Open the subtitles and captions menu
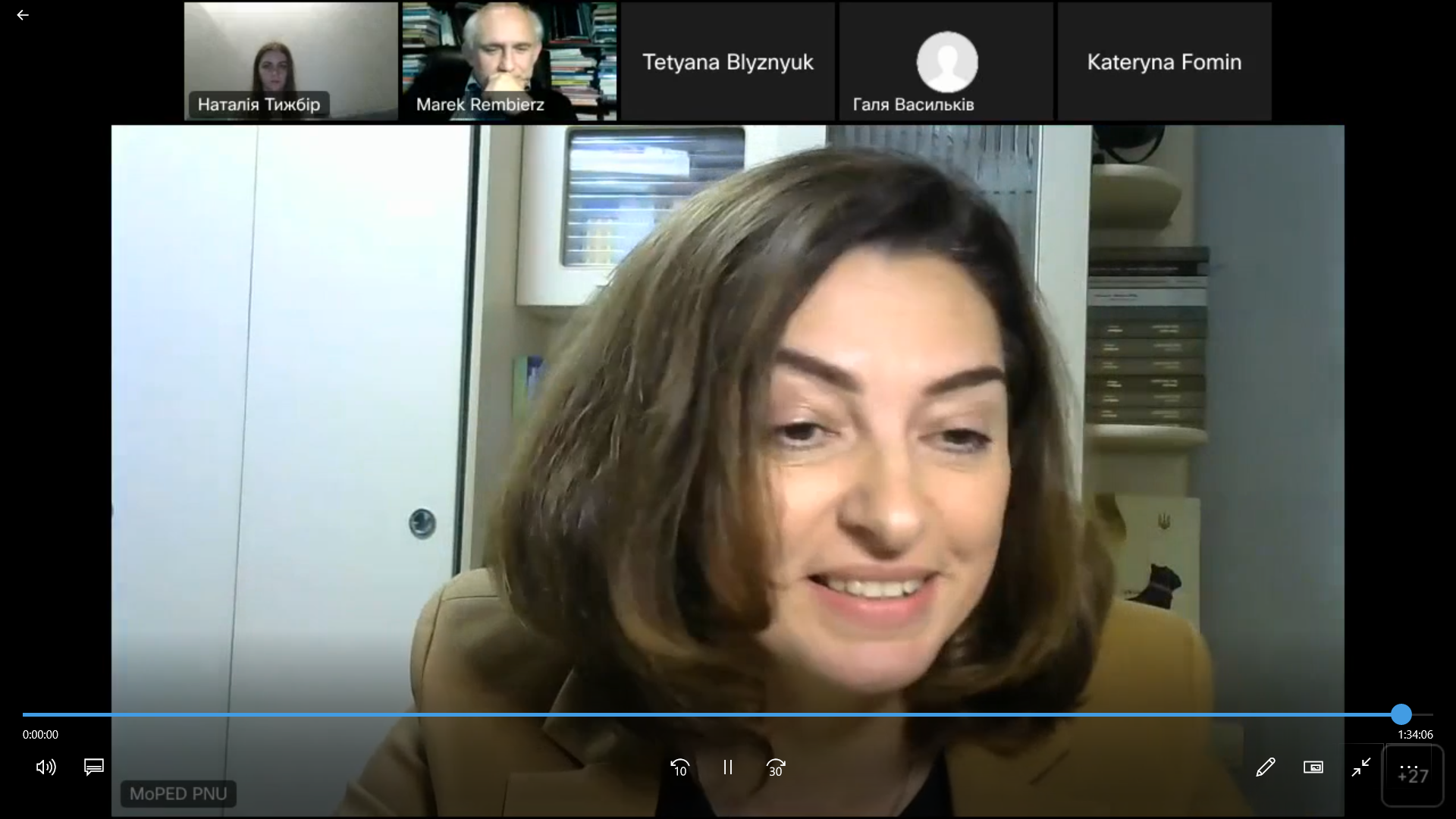Image resolution: width=1456 pixels, height=819 pixels. pos(94,767)
